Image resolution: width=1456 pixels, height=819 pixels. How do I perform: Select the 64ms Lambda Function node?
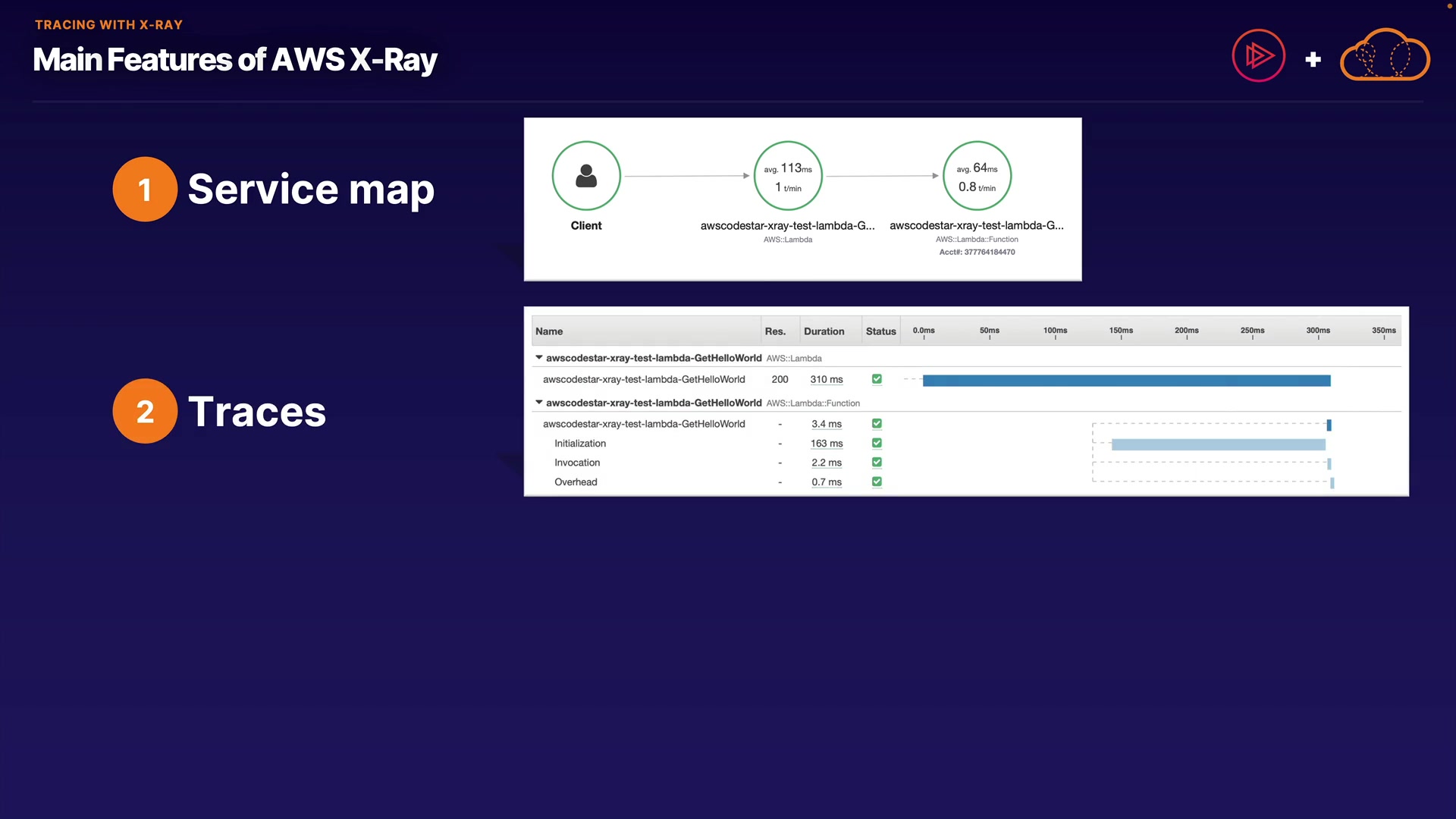[977, 176]
